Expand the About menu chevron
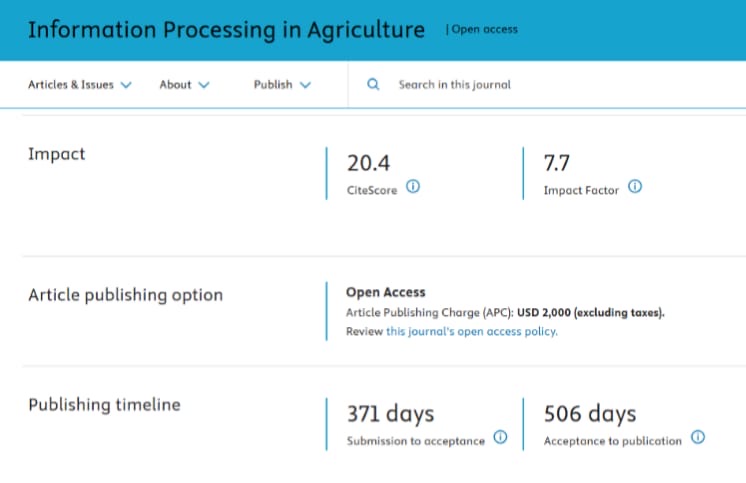Viewport: 746px width, 483px height. 204,85
